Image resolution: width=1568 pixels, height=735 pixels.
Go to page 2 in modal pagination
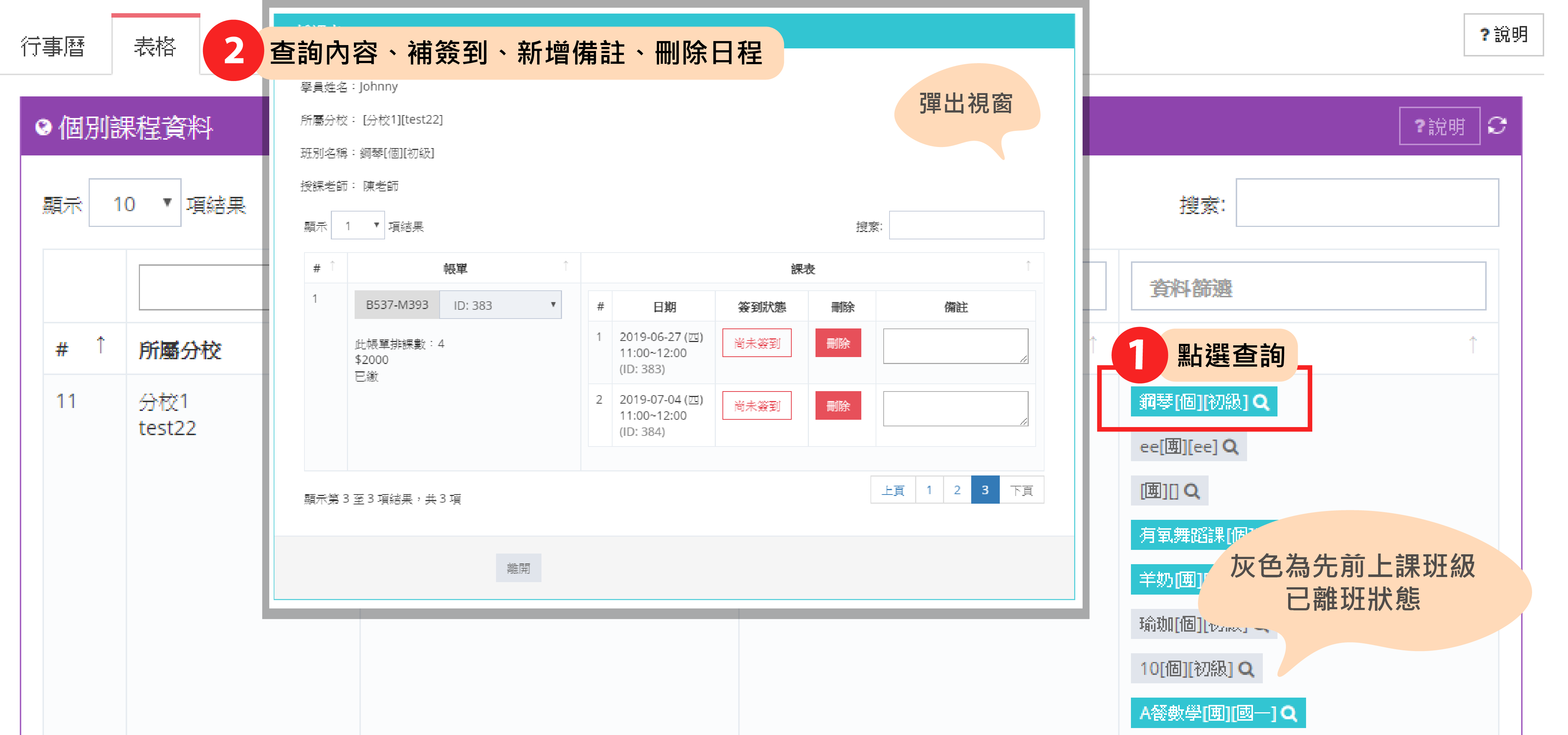point(957,490)
